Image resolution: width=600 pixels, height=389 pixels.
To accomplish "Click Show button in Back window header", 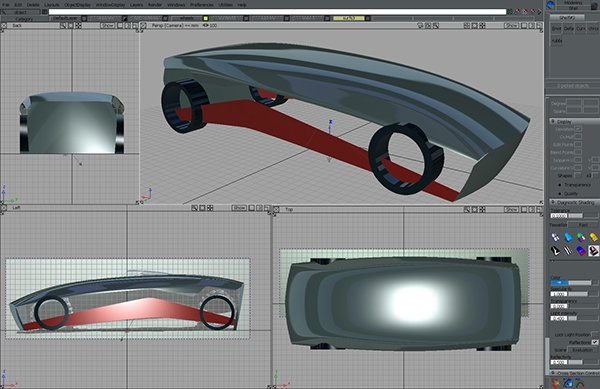I will pyautogui.click(x=108, y=25).
